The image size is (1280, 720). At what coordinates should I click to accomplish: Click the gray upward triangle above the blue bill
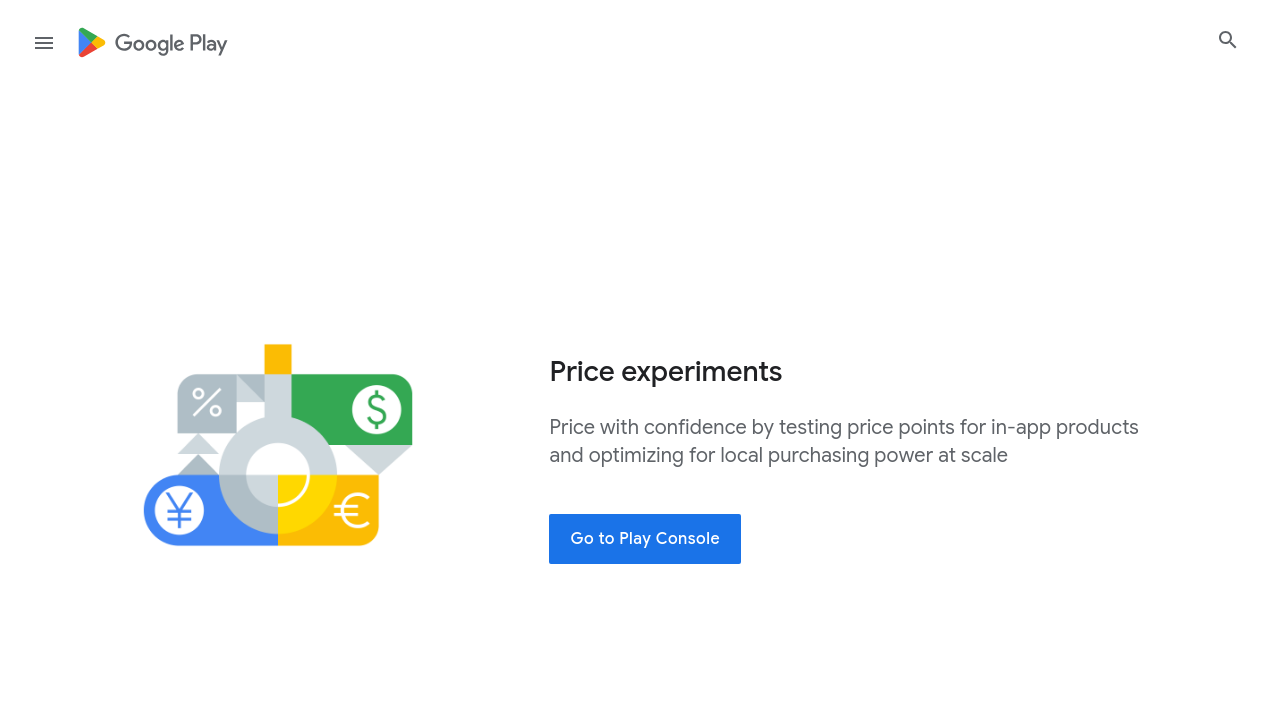198,465
